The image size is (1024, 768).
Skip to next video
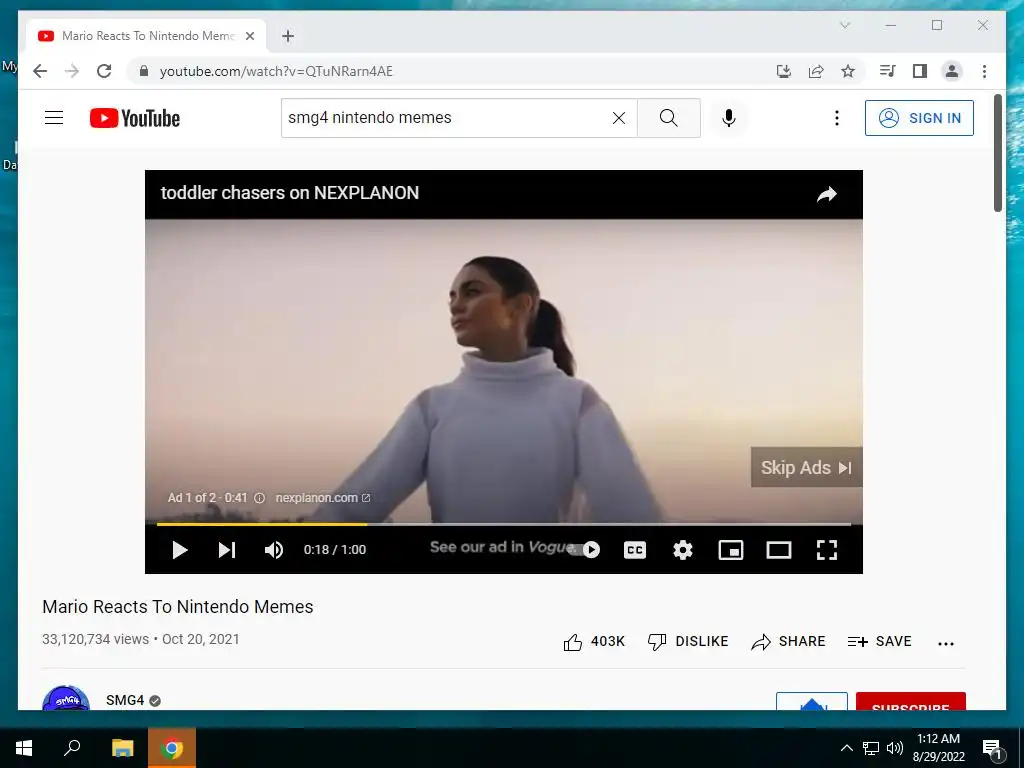click(x=227, y=550)
